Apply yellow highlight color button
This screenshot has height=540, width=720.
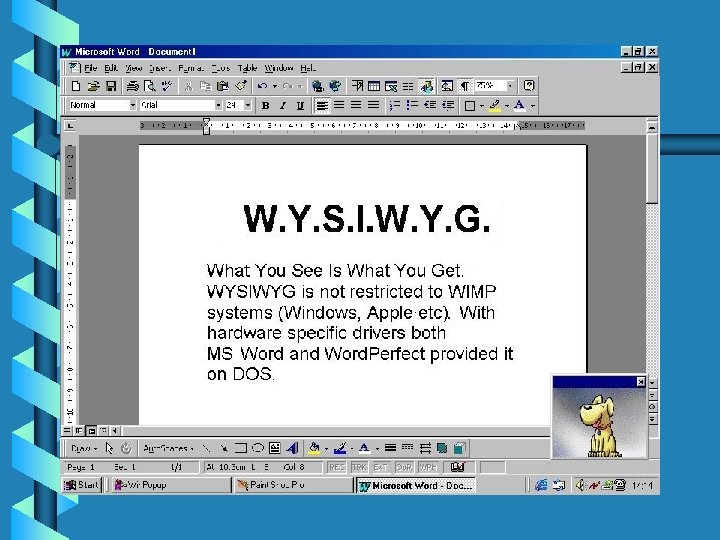(495, 106)
